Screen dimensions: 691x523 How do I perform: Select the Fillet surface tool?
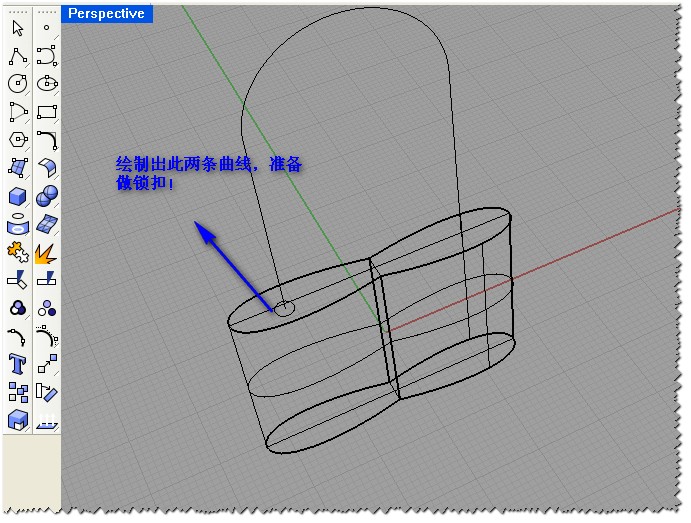(46, 168)
